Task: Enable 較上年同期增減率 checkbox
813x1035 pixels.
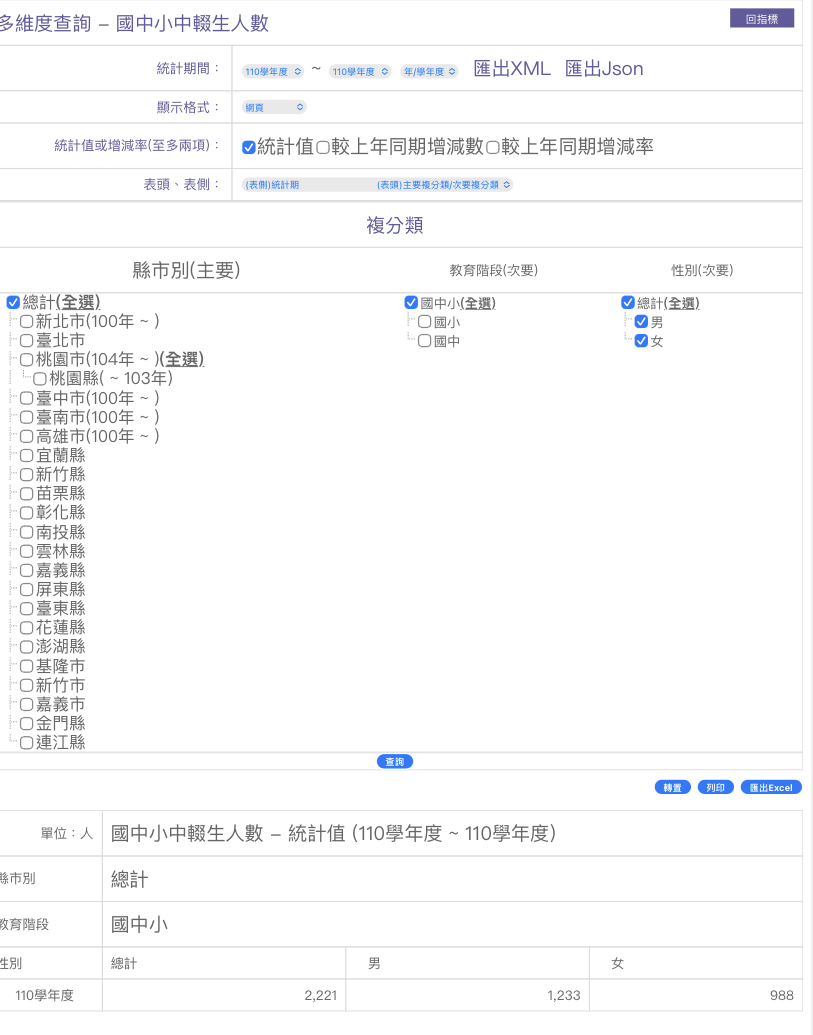Action: coord(493,148)
